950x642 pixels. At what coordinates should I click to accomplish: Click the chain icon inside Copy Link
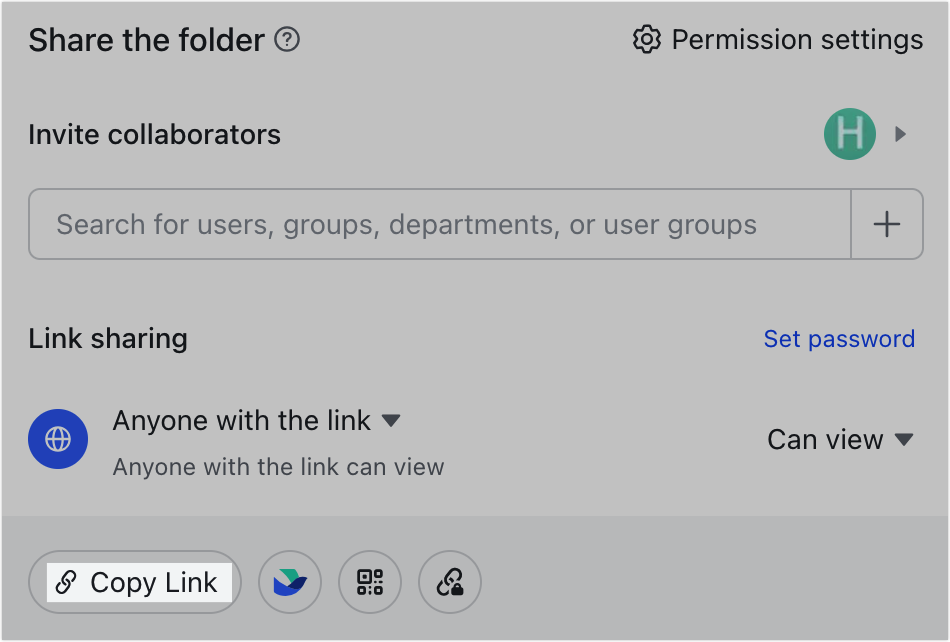tap(66, 583)
